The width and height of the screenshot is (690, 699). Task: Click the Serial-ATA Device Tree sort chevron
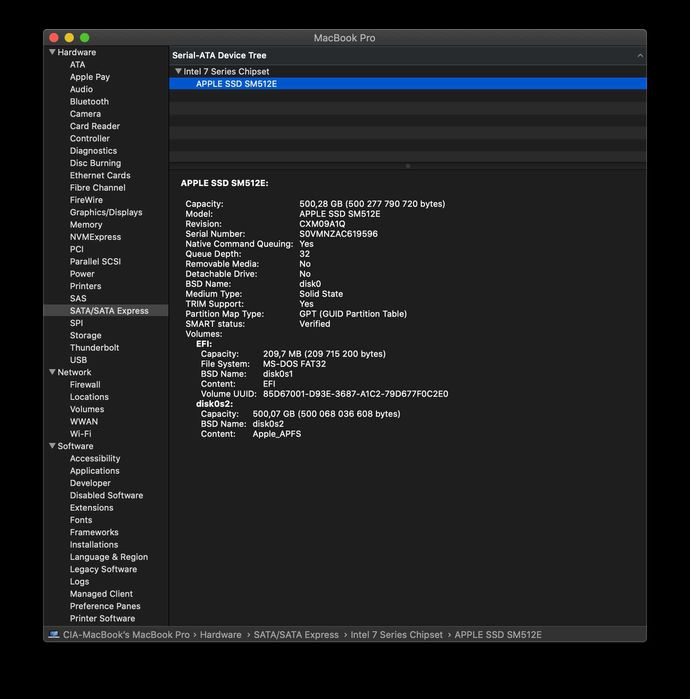point(640,56)
